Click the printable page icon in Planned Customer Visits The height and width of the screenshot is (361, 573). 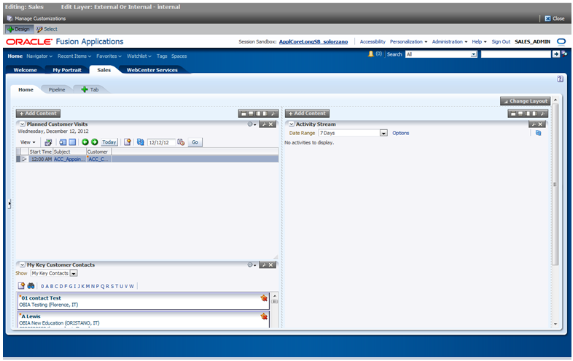(48, 142)
